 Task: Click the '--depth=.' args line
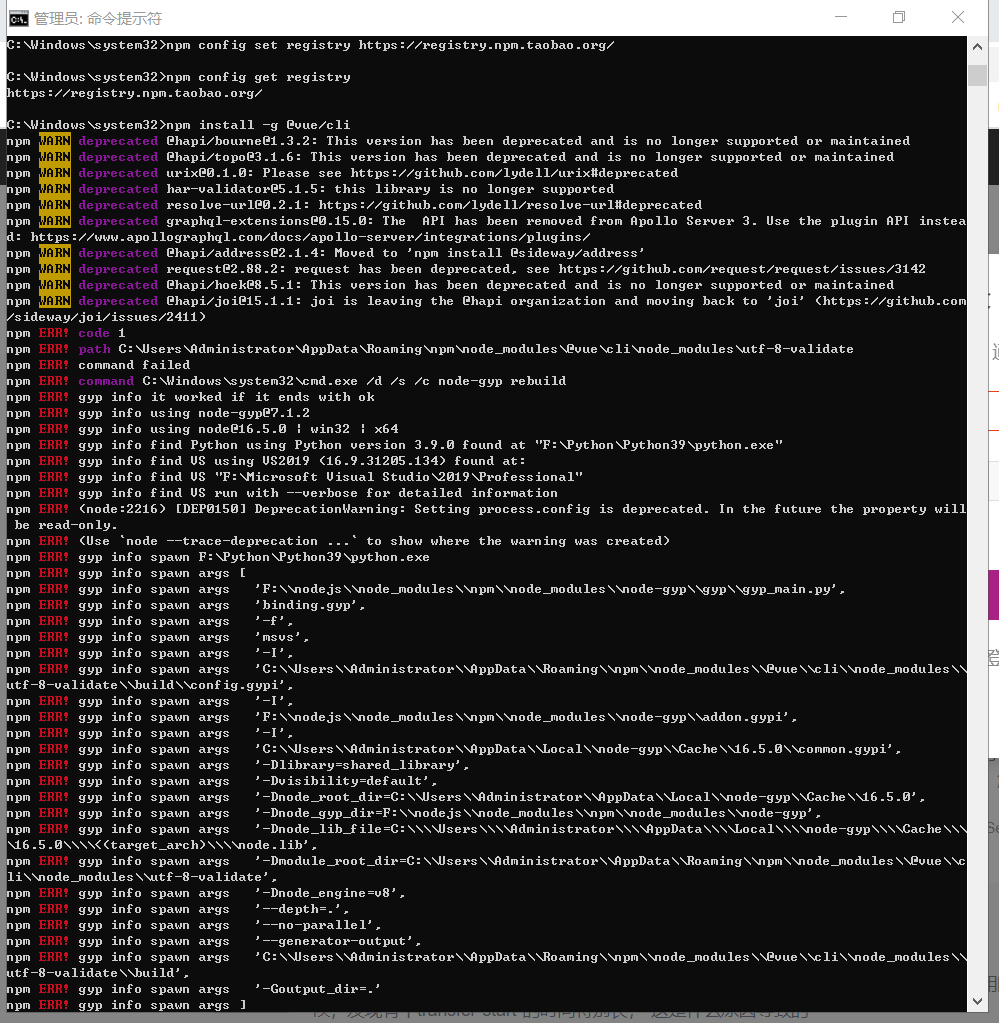[179, 909]
